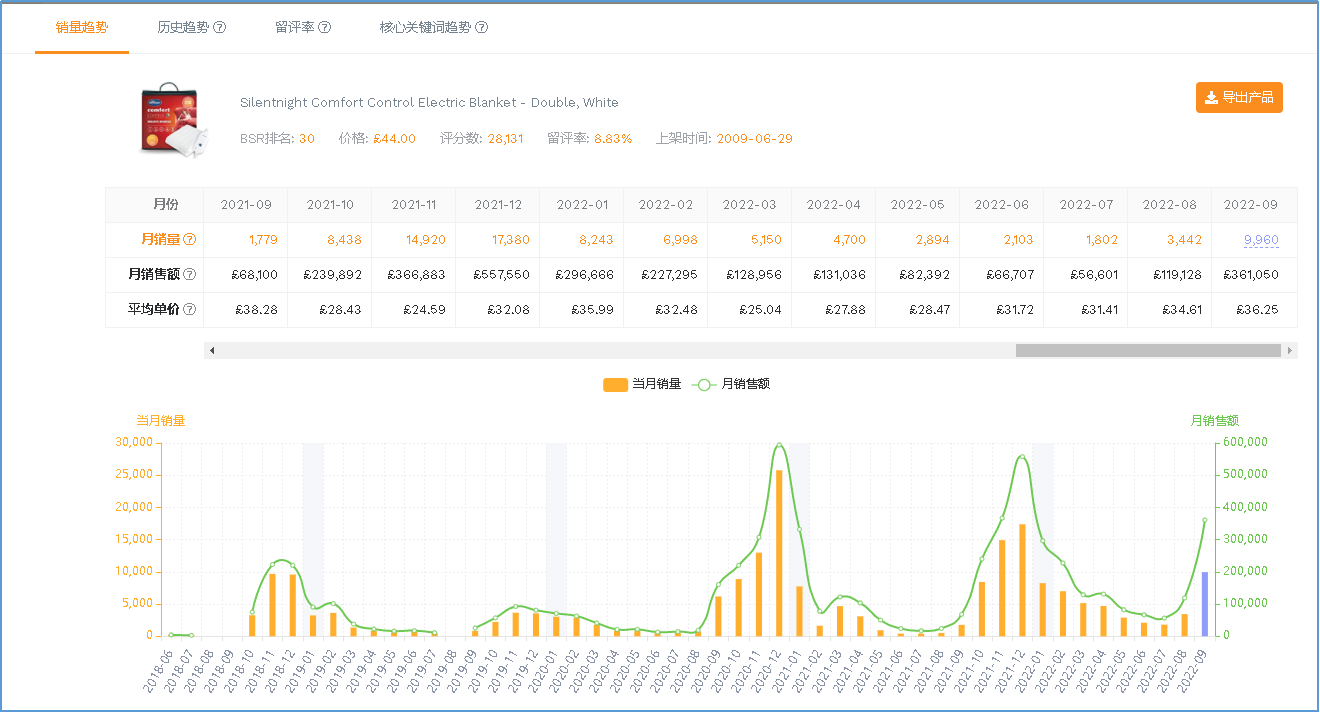Click 导出产品 export button

pyautogui.click(x=1239, y=98)
